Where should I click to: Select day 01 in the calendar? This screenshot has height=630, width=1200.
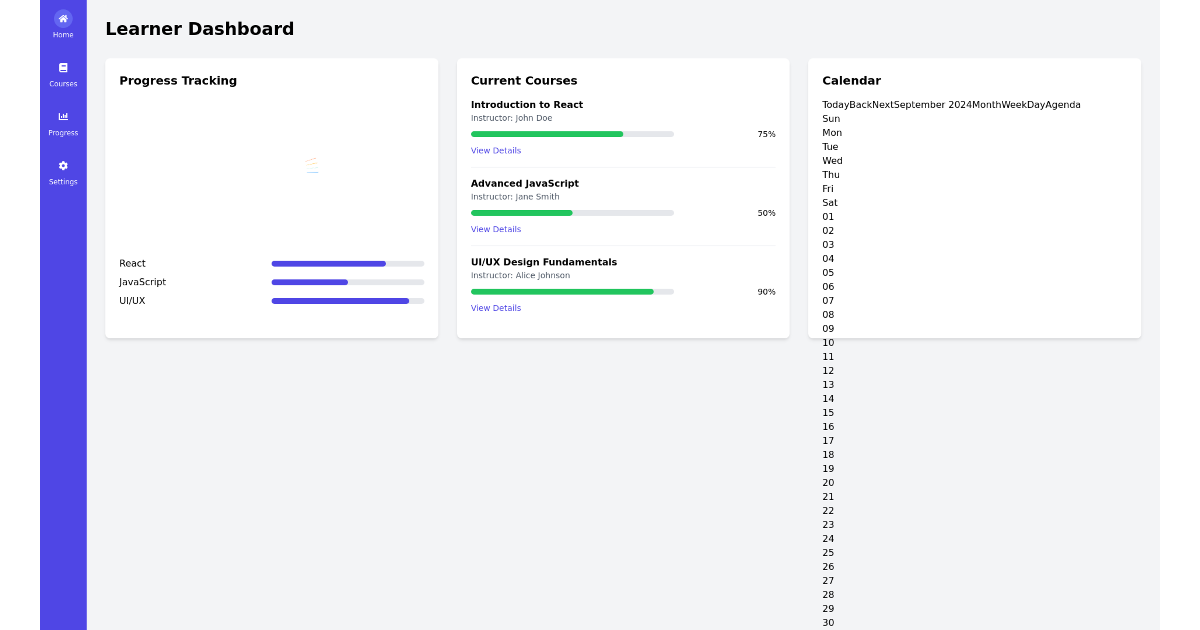click(828, 217)
